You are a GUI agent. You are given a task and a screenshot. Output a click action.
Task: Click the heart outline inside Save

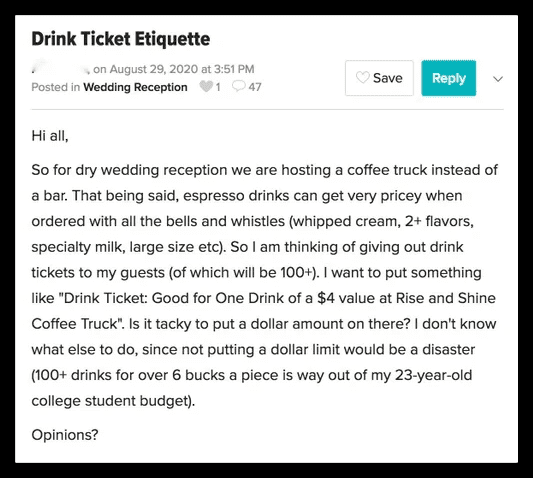point(362,78)
